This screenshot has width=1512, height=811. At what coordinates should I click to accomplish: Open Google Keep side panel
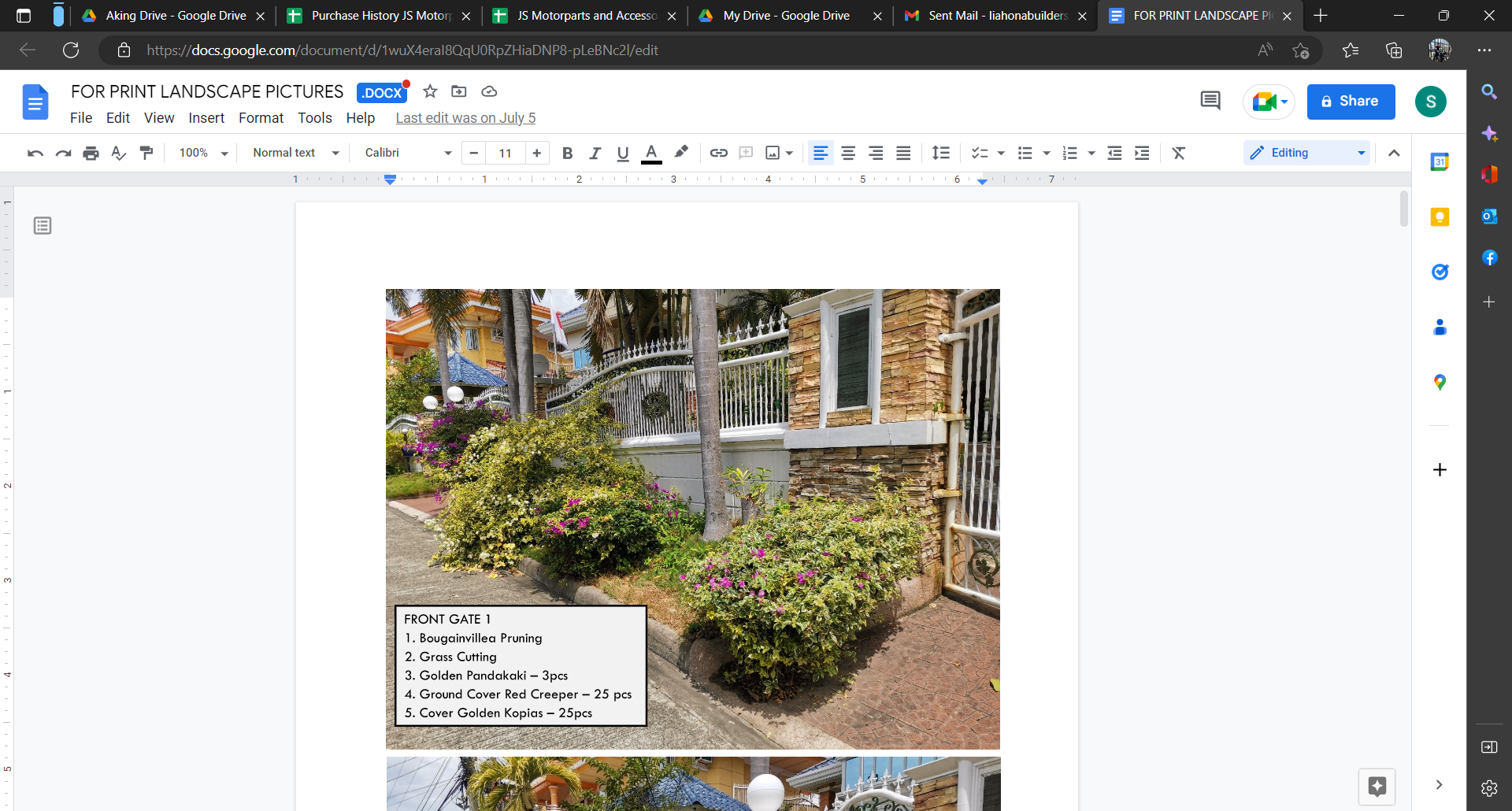(1440, 217)
